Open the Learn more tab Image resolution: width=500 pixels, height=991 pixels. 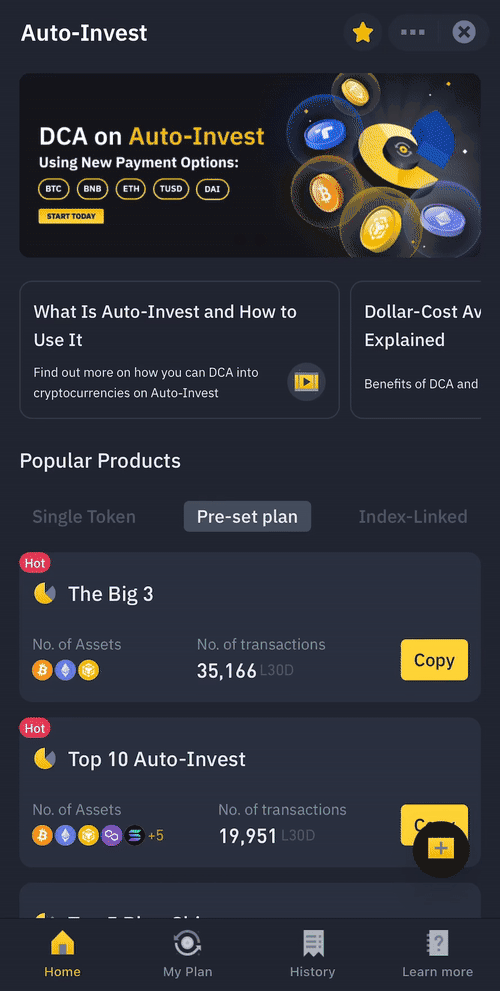[437, 954]
